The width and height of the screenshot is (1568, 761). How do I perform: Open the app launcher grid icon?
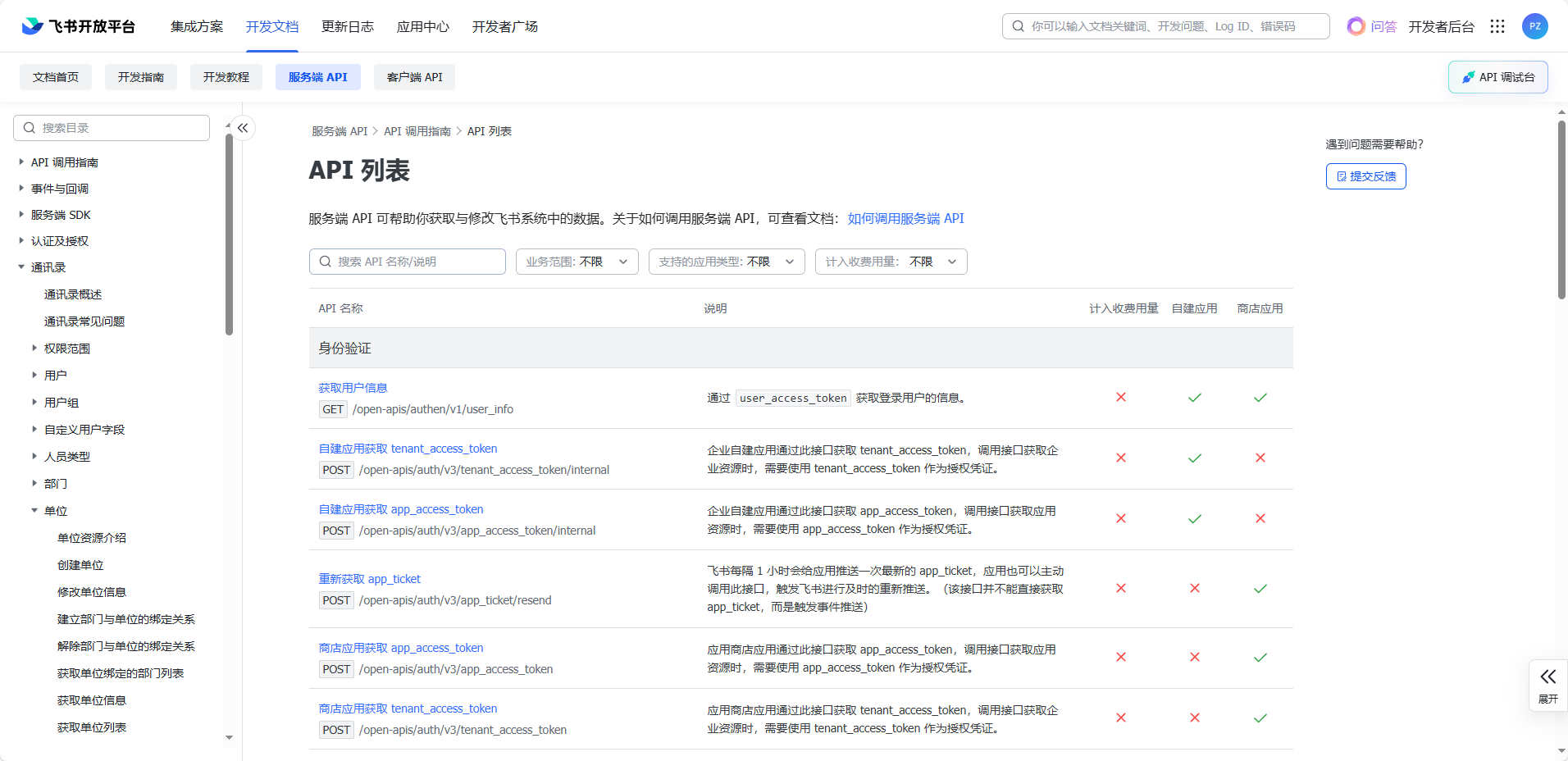[x=1497, y=26]
